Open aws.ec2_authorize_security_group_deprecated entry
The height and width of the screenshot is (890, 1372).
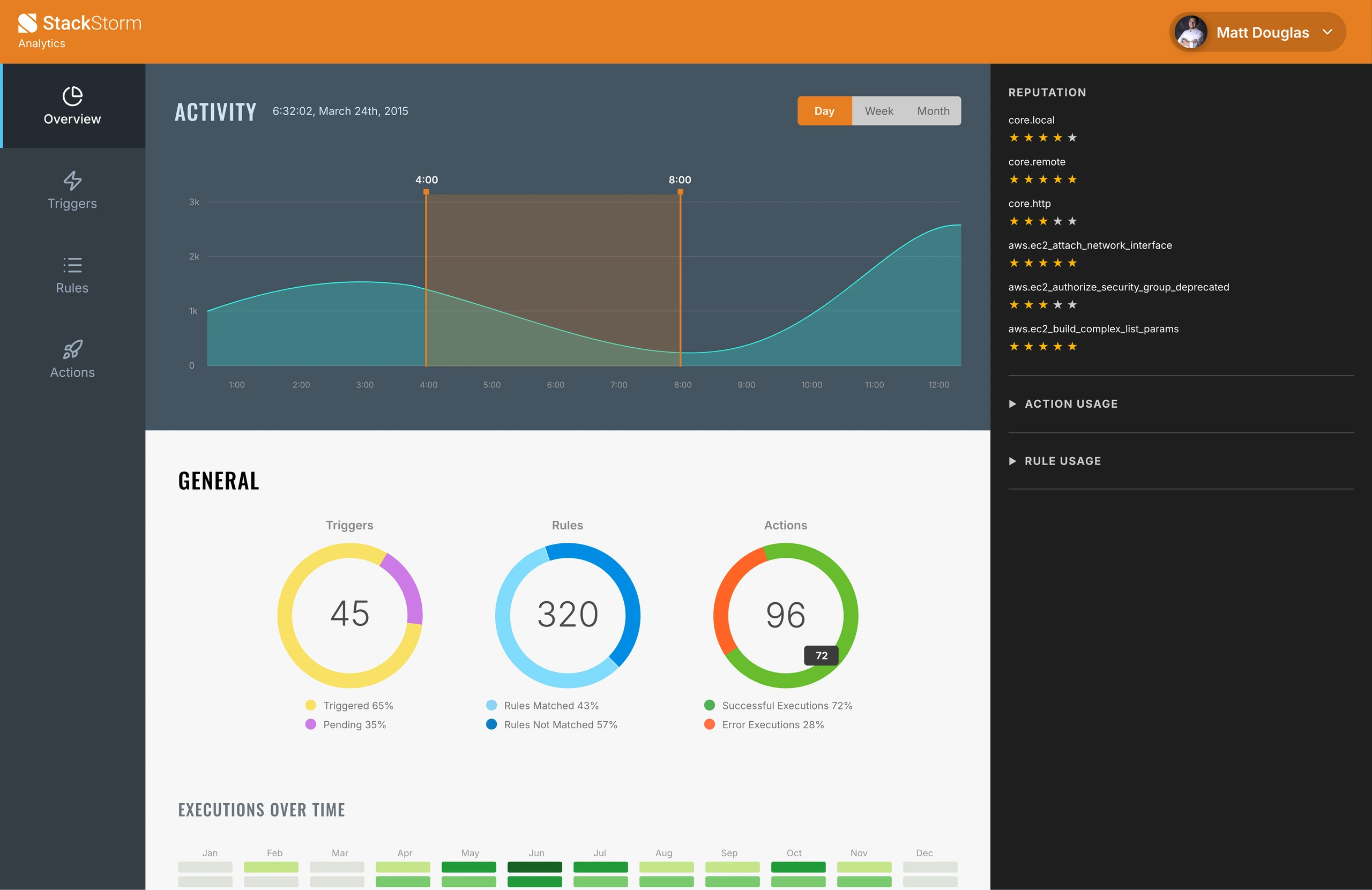coord(1119,287)
